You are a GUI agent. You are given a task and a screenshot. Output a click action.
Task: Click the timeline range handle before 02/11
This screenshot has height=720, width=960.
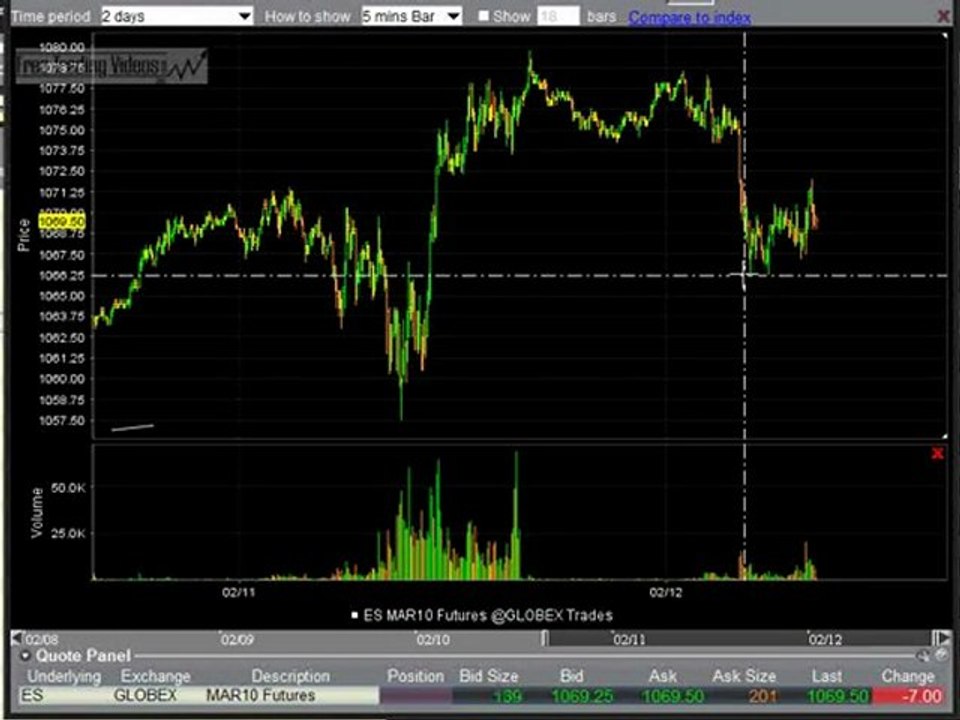544,639
